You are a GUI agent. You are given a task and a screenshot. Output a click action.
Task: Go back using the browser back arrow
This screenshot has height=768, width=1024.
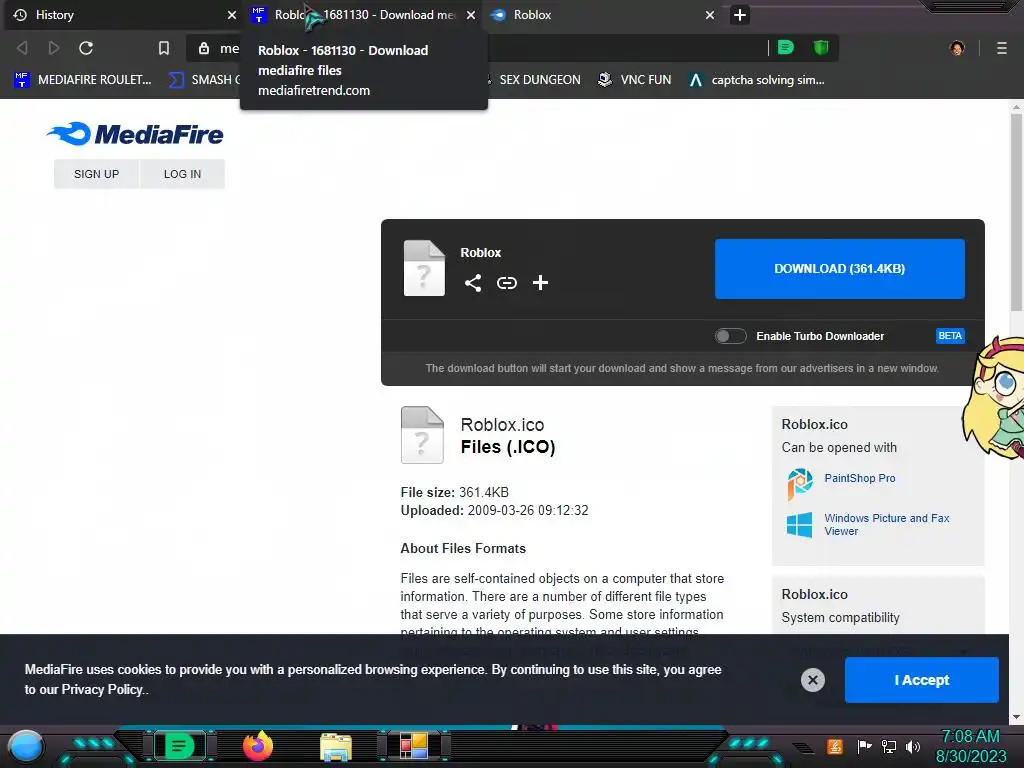(22, 48)
